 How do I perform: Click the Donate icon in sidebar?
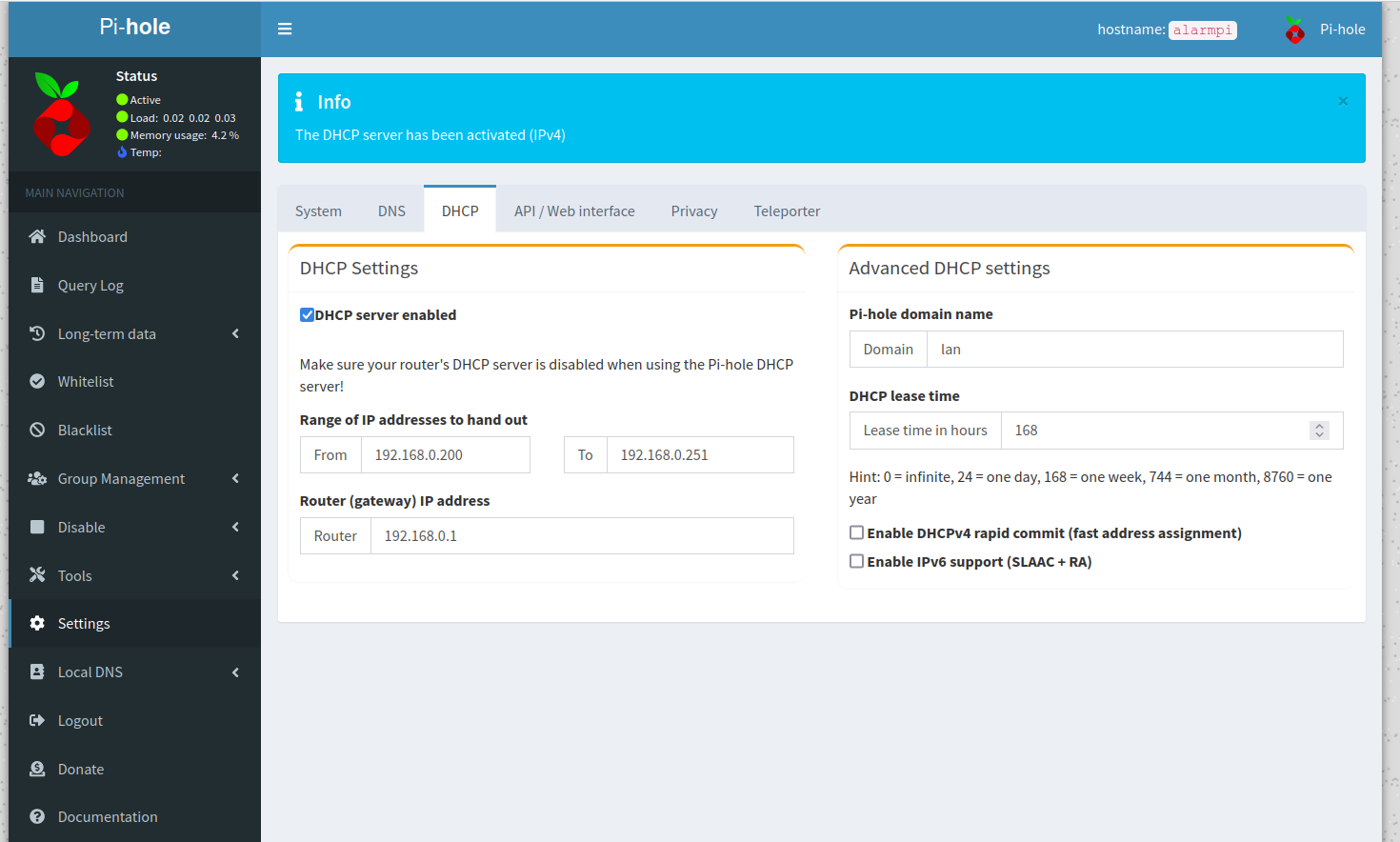(37, 769)
